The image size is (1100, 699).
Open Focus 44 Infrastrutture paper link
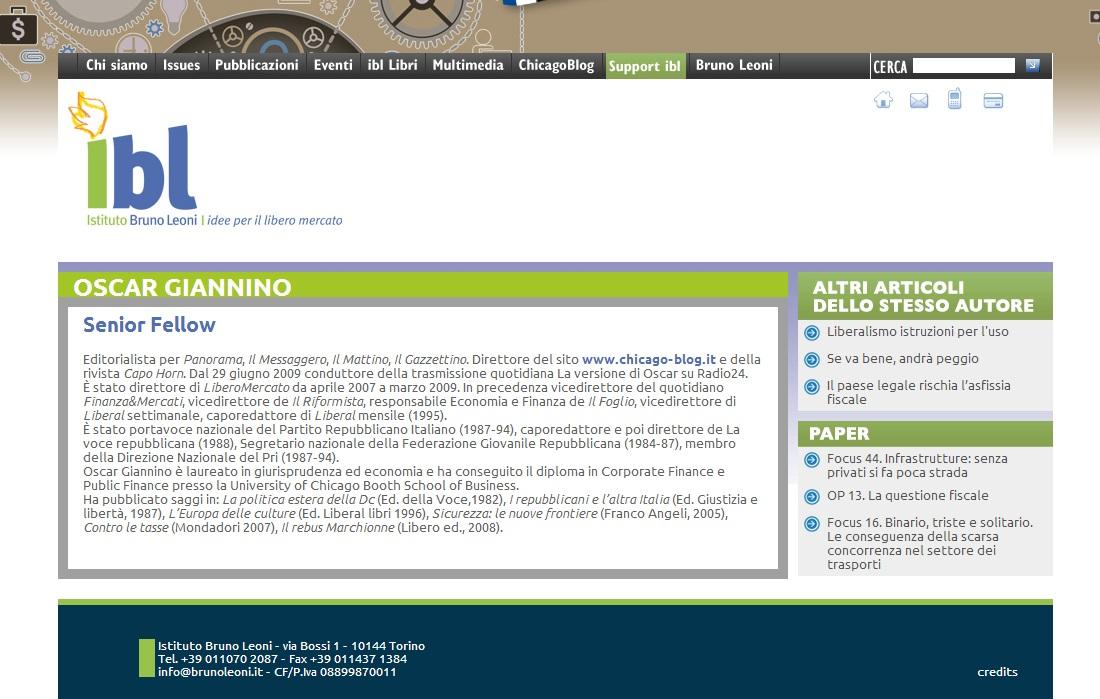[x=916, y=465]
